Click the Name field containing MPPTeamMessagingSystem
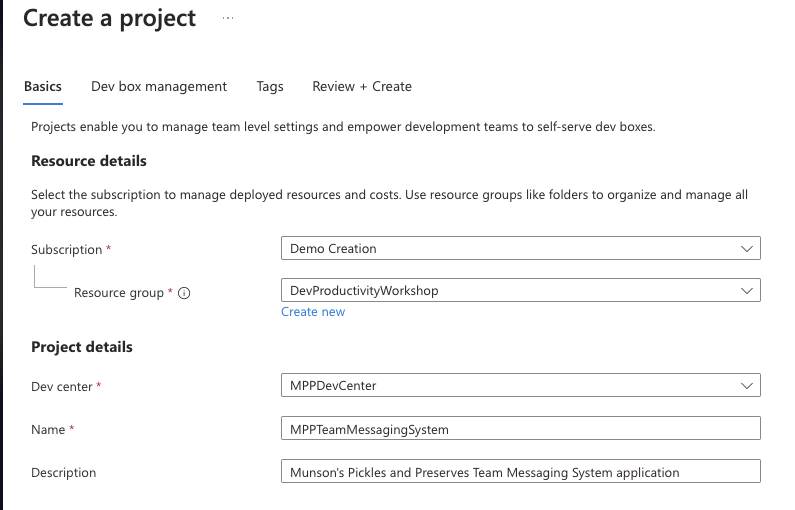795x510 pixels. [x=521, y=428]
